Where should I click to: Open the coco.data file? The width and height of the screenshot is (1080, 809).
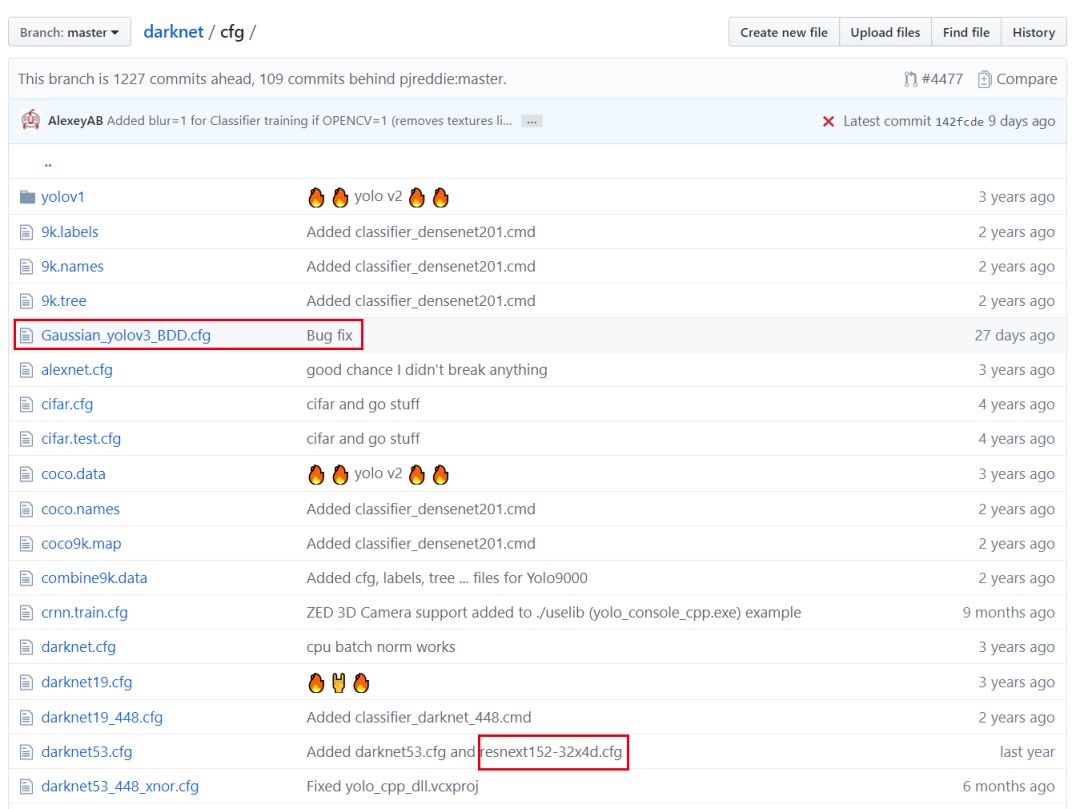73,474
